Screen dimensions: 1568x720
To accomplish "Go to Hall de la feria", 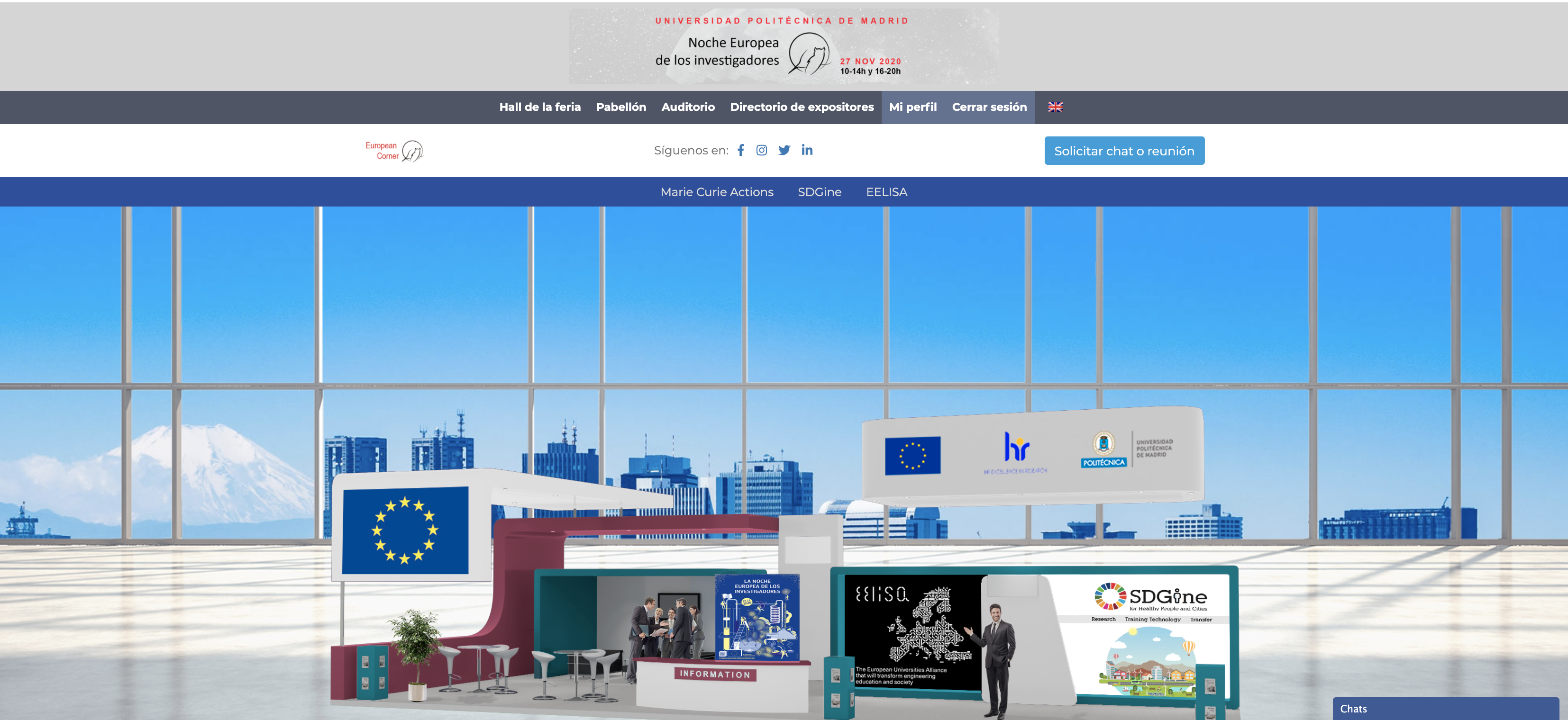I will (x=539, y=107).
